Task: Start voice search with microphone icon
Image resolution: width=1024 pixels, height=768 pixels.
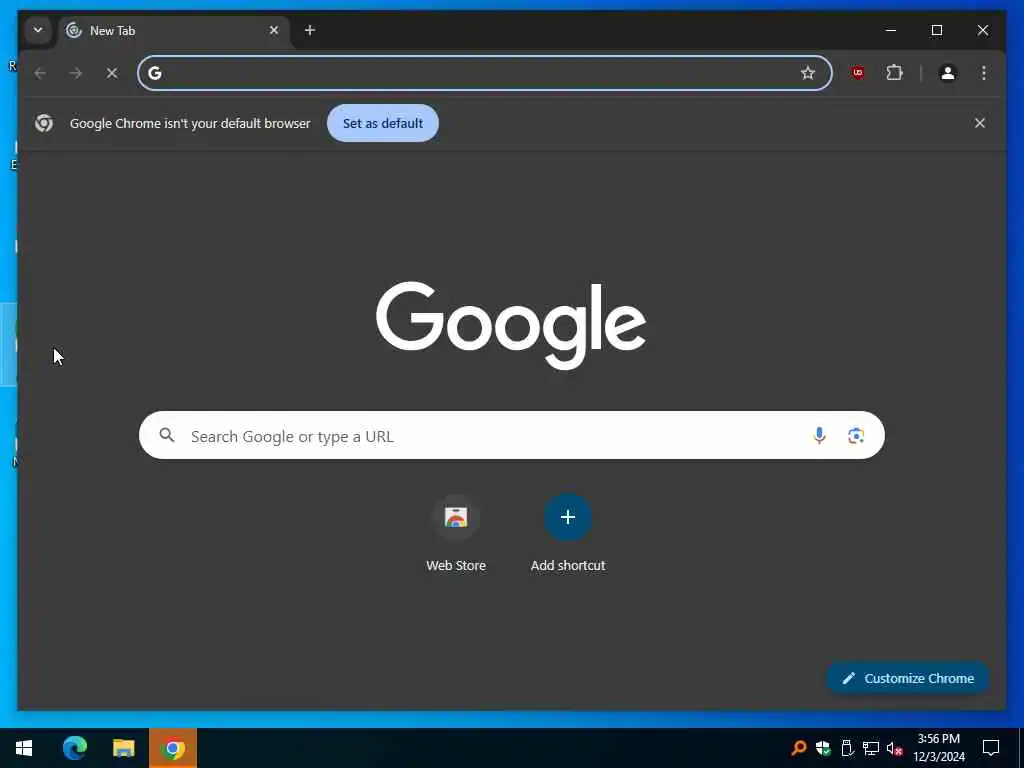Action: 819,435
